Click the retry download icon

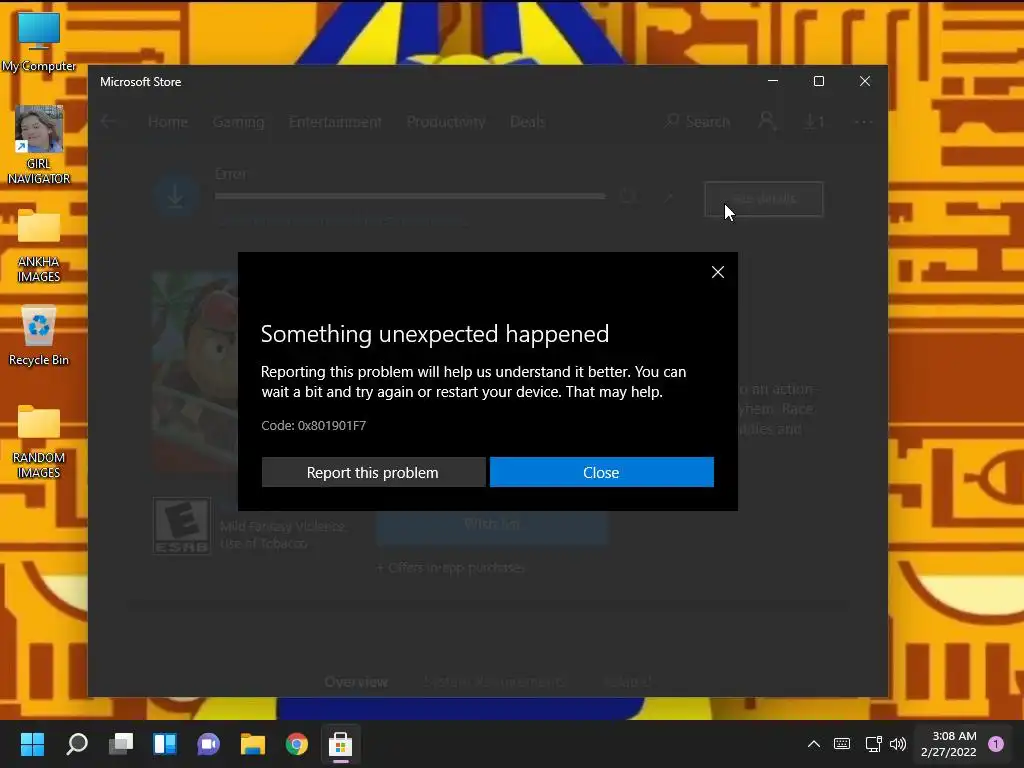click(628, 196)
